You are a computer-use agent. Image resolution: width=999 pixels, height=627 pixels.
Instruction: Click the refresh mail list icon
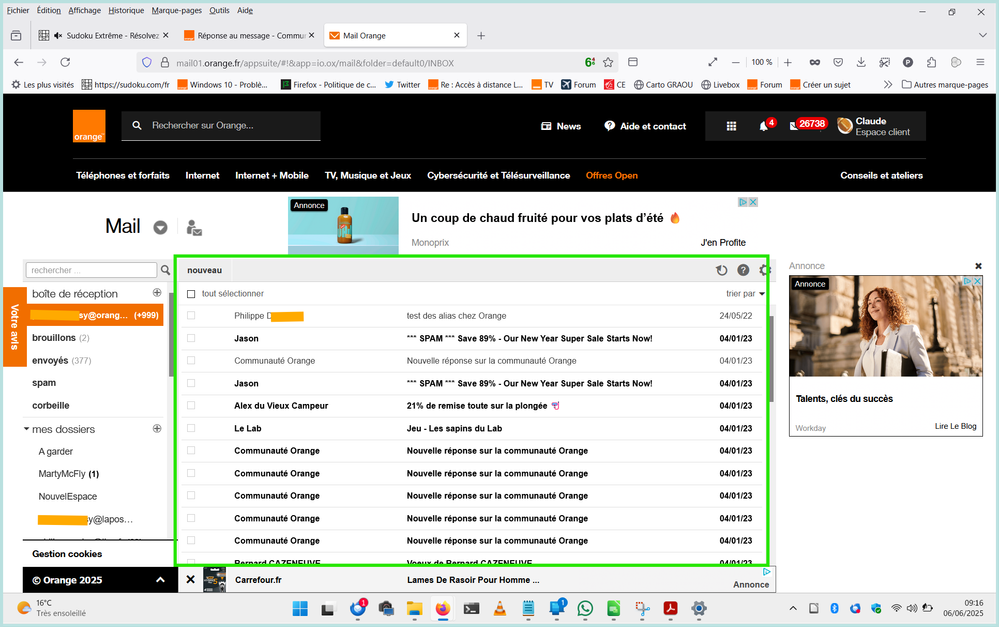722,270
